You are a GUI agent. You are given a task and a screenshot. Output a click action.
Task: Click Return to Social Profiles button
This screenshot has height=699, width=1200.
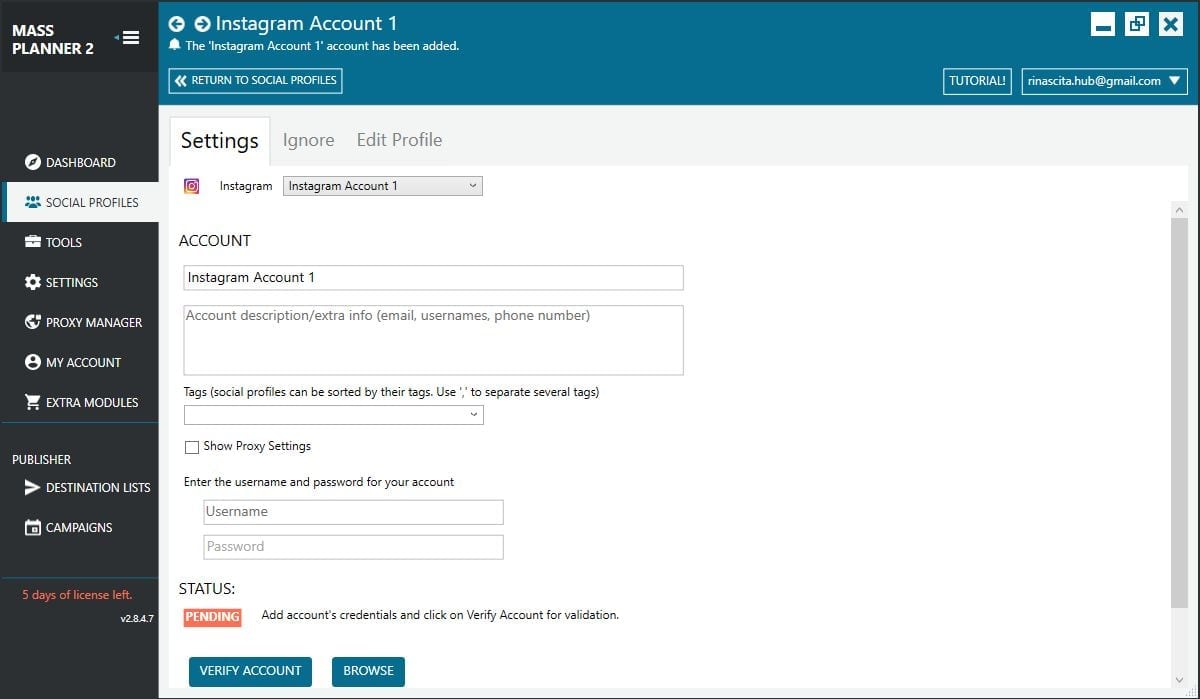point(255,81)
